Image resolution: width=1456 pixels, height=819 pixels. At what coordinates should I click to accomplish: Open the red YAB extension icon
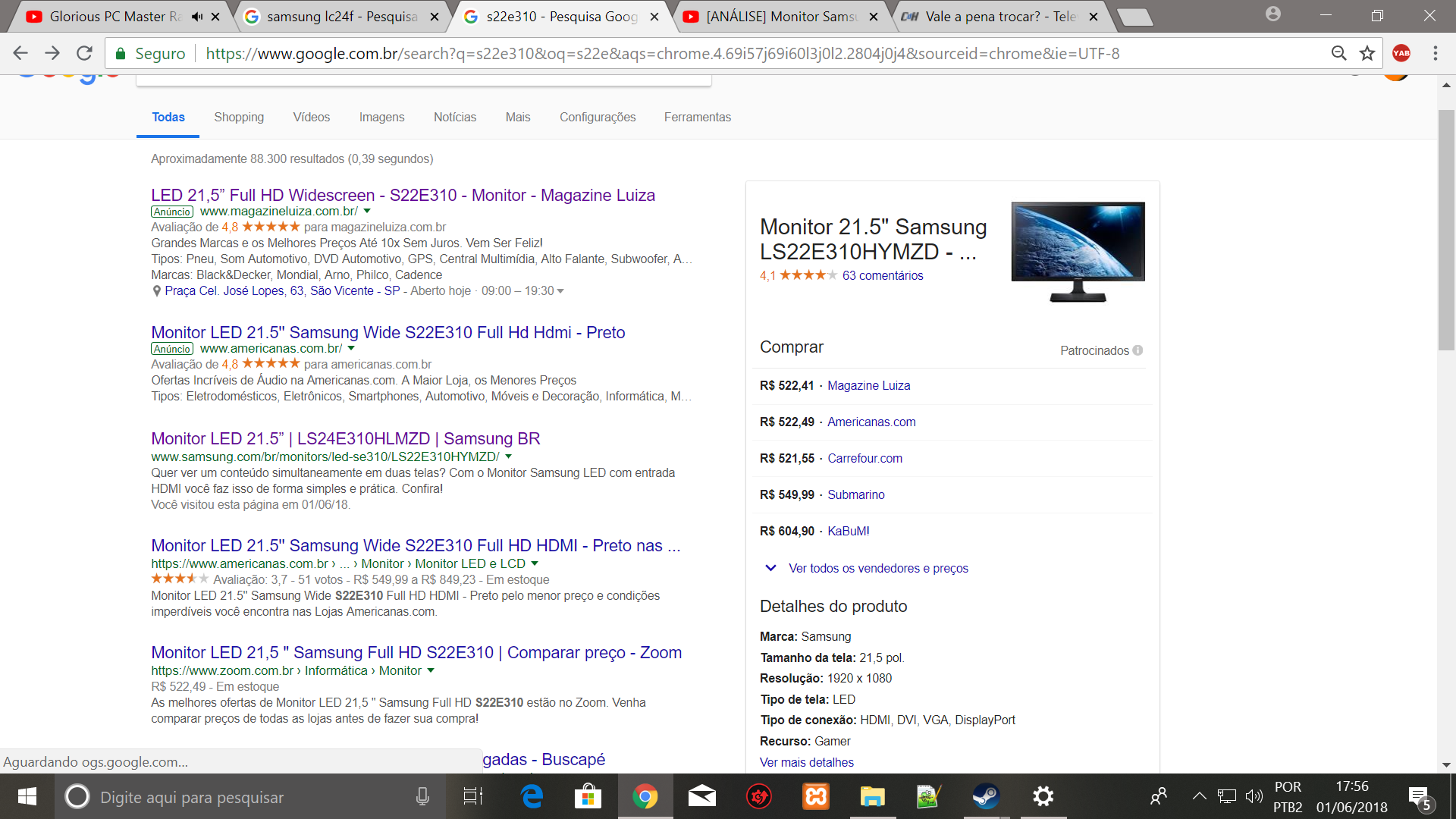[x=1401, y=53]
